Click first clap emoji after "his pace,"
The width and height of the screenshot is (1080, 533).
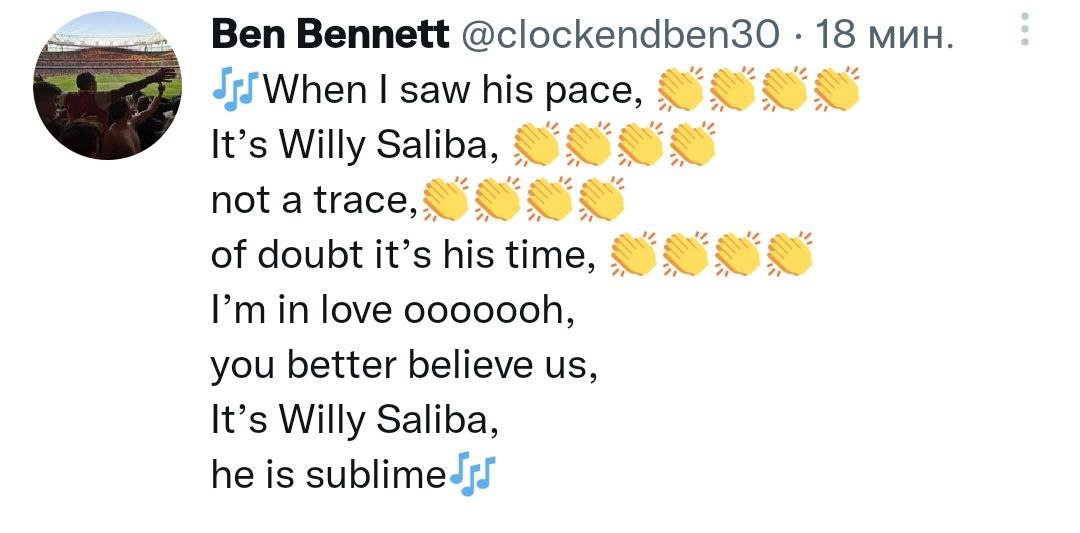coord(680,92)
